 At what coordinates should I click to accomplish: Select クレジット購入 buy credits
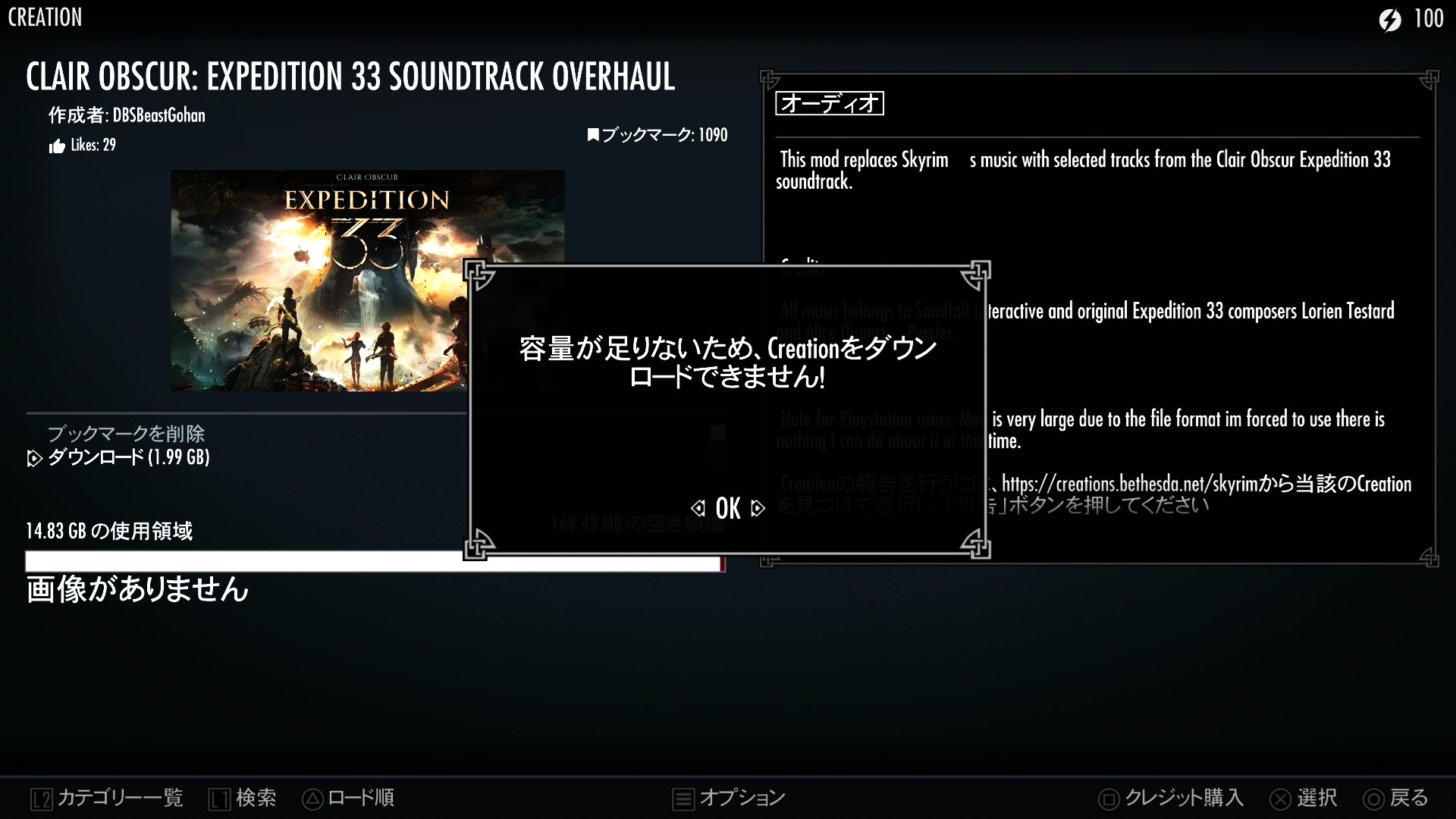tap(1185, 798)
